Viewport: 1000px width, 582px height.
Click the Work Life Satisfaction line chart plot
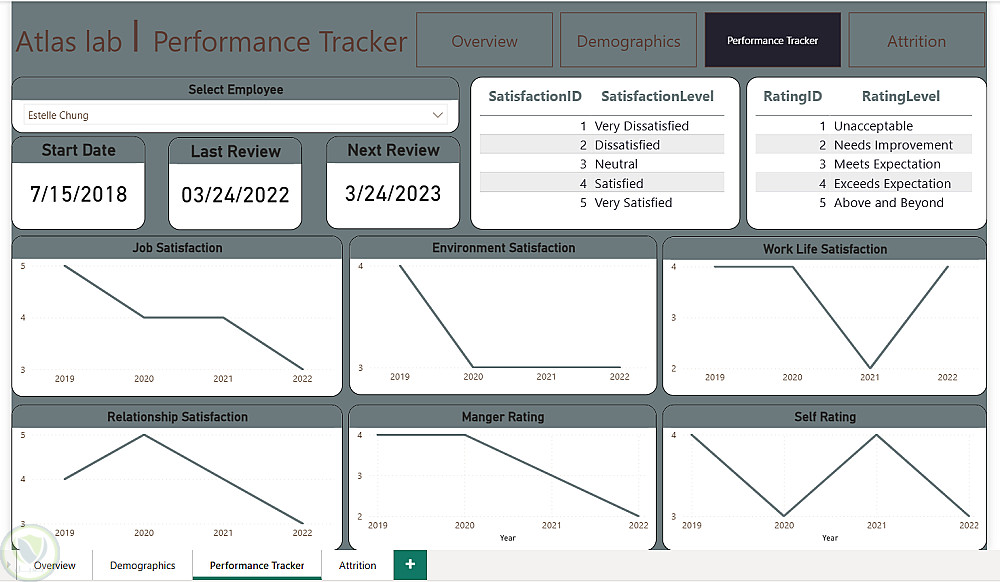[x=831, y=317]
